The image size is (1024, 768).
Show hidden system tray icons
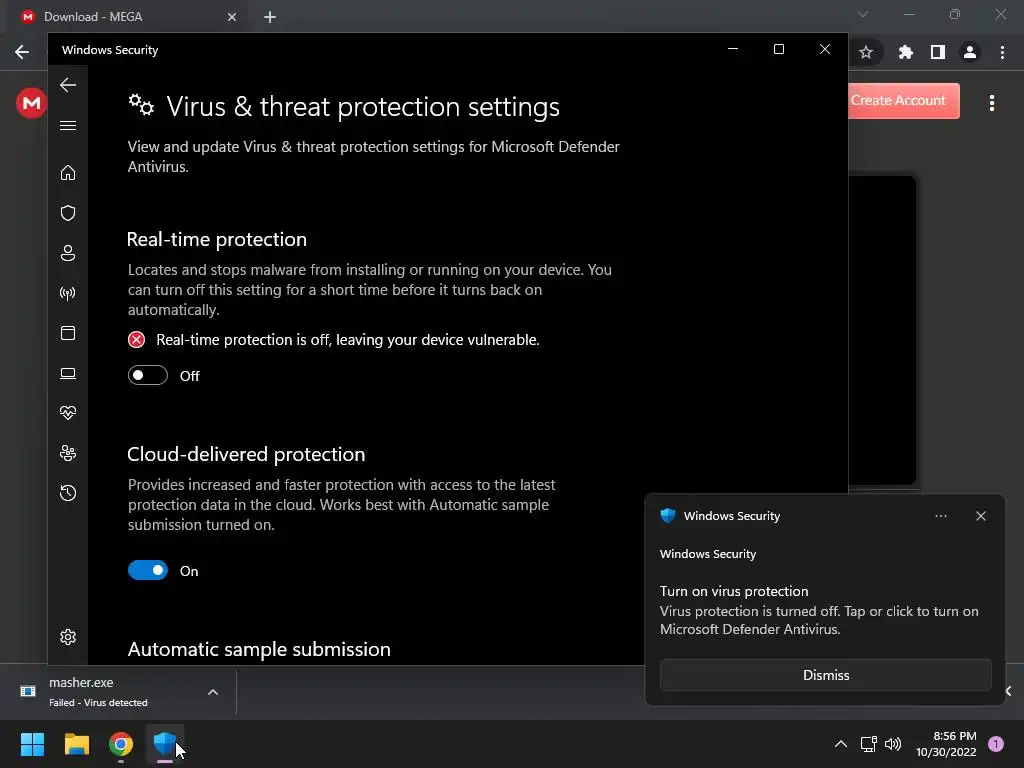coord(840,744)
